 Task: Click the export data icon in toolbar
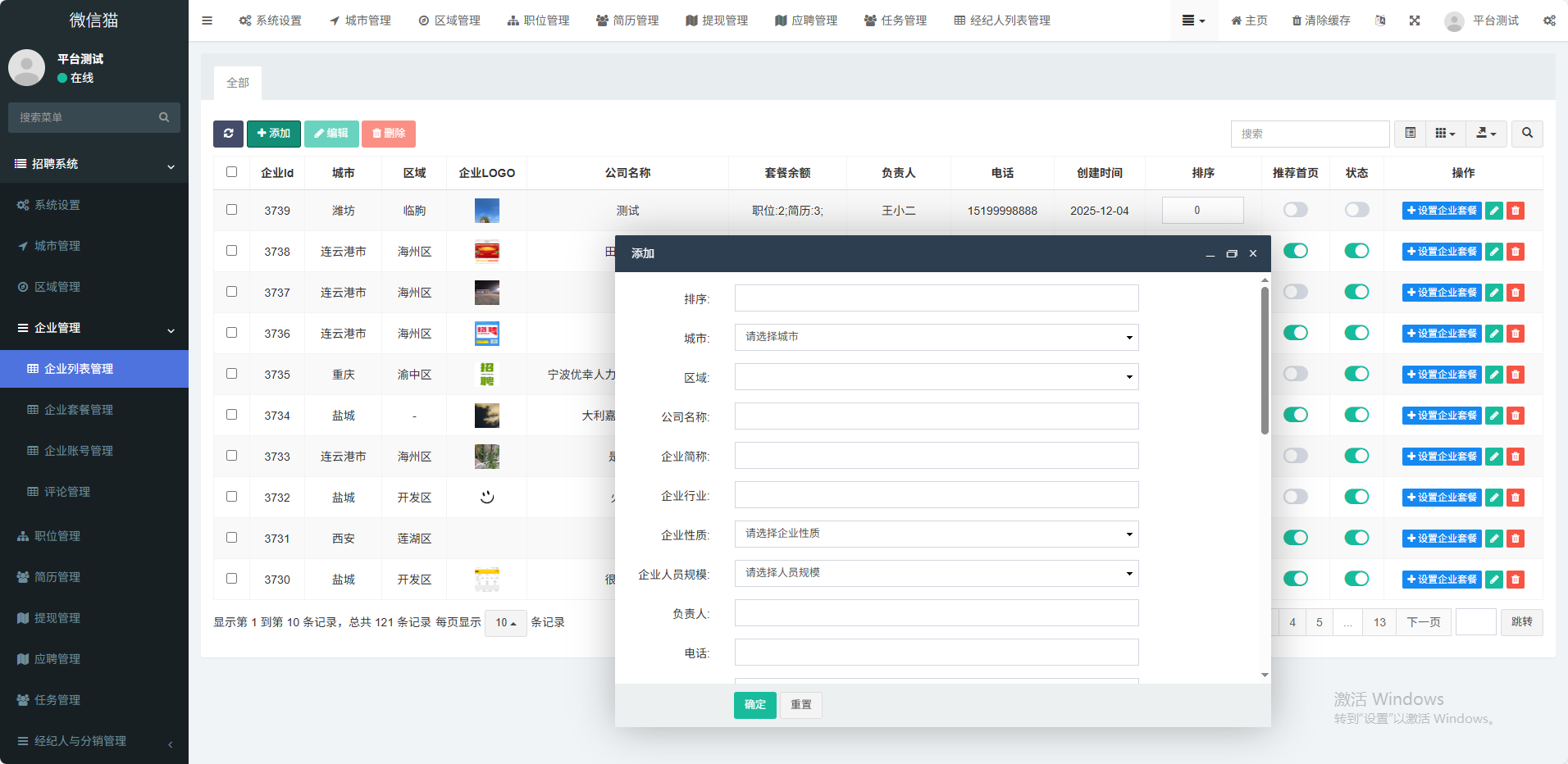(x=1486, y=134)
